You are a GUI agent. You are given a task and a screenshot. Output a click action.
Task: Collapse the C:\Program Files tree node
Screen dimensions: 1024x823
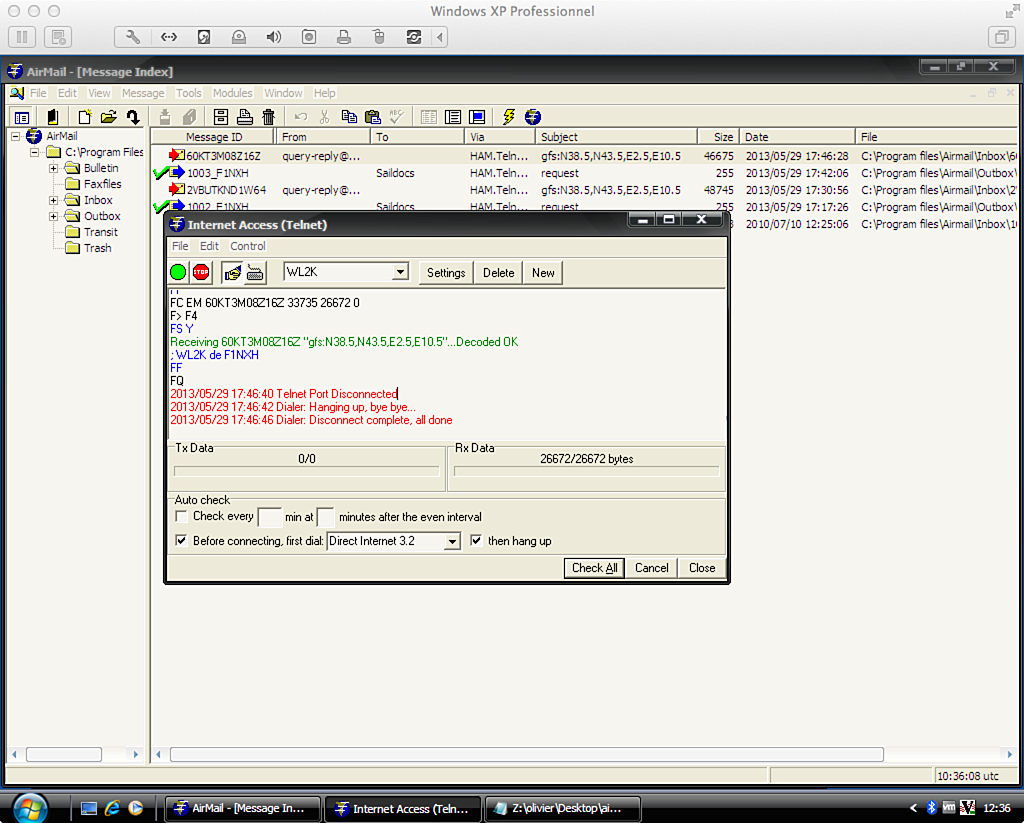tap(35, 152)
